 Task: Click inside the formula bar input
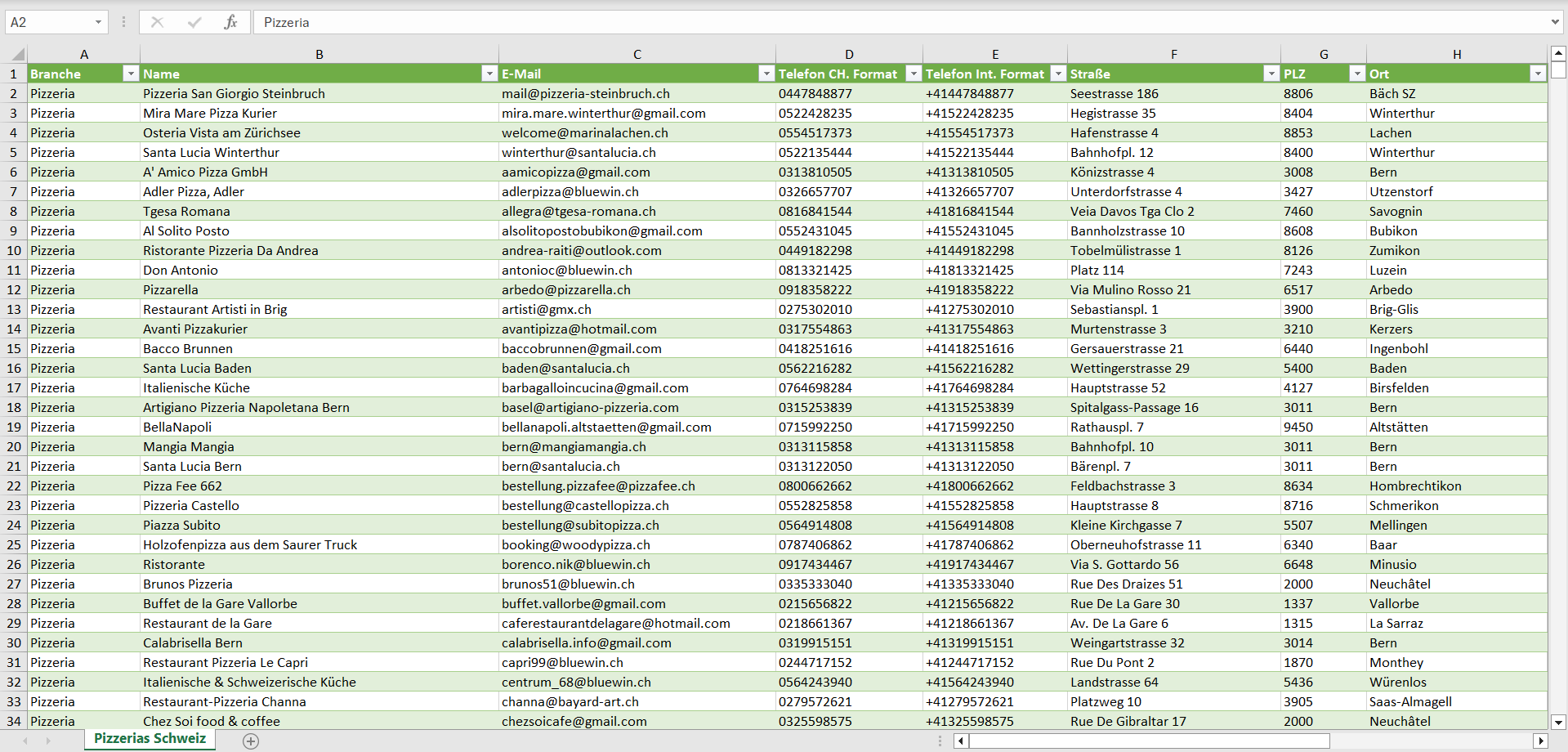(899, 22)
